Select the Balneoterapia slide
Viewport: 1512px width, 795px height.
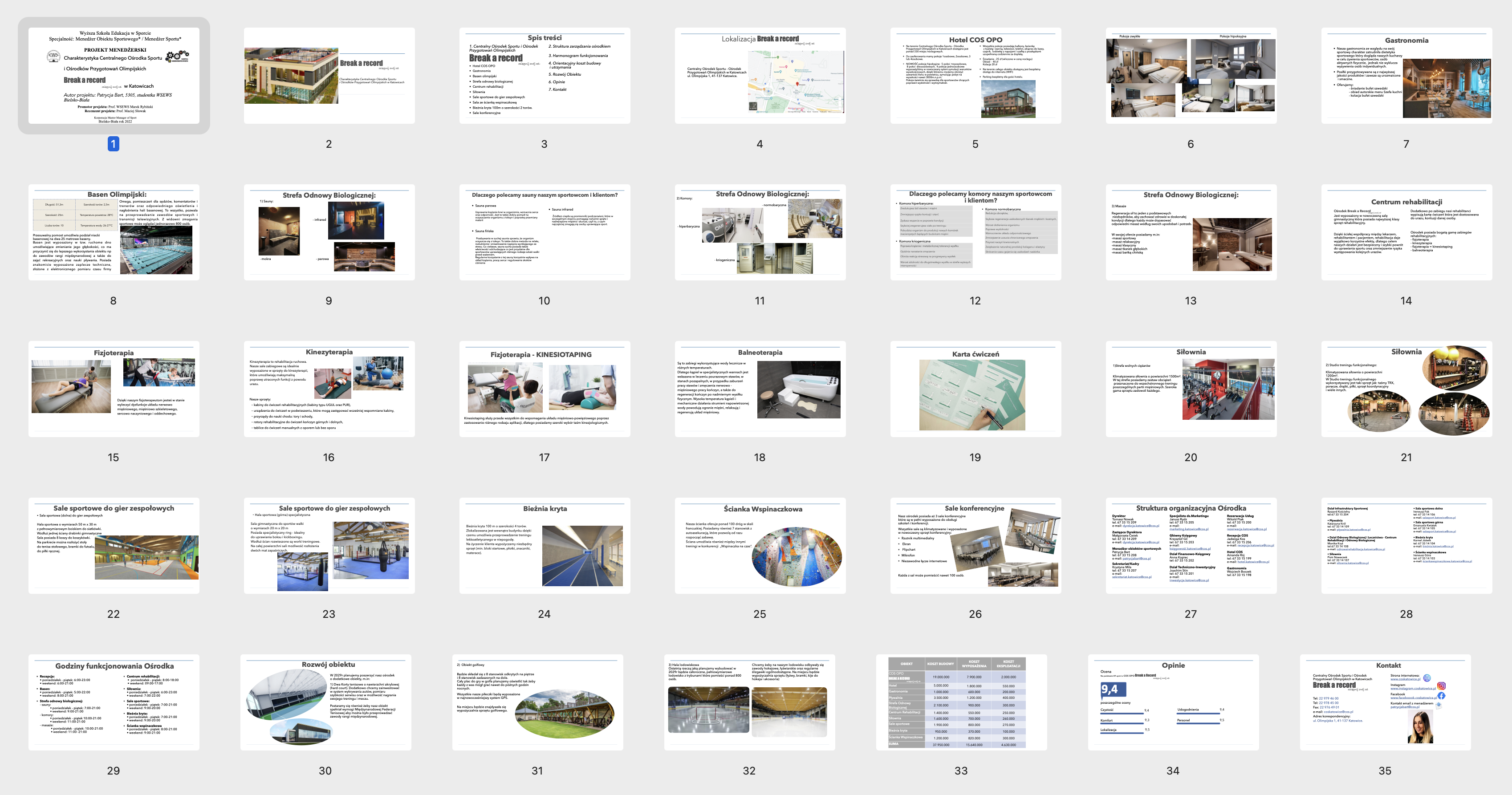point(760,389)
